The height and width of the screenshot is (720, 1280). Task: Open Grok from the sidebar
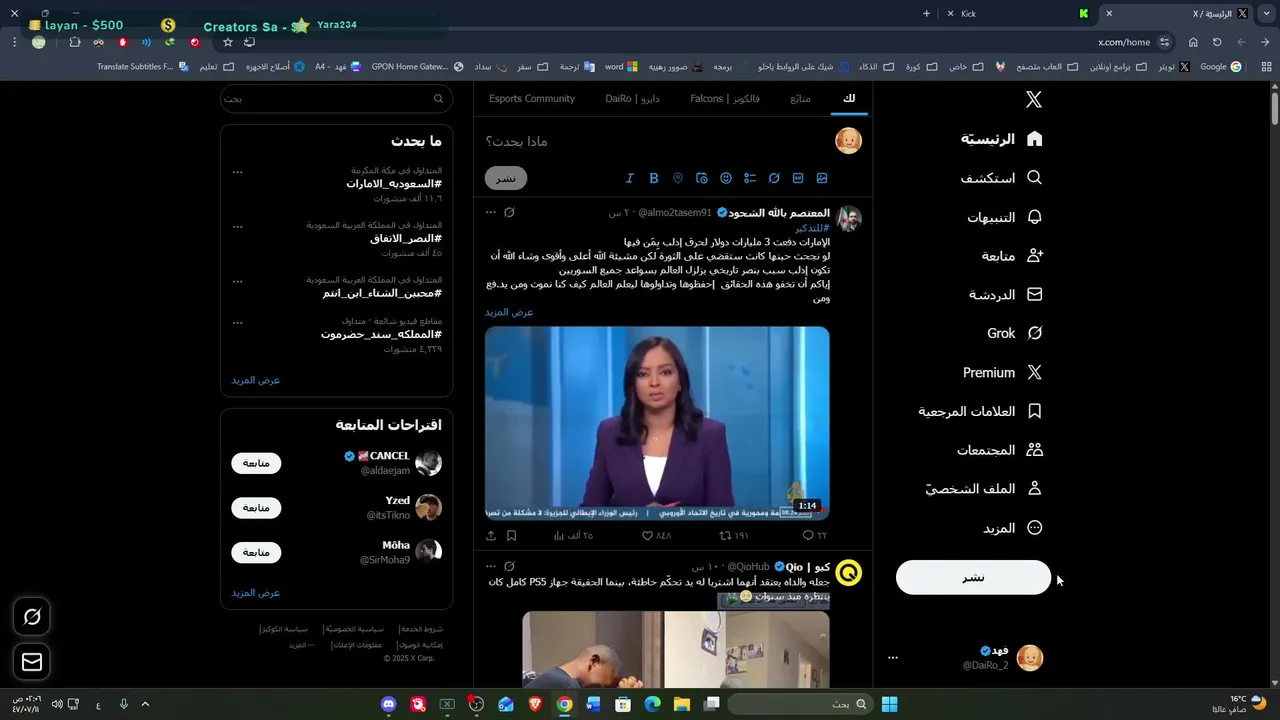coord(1014,333)
